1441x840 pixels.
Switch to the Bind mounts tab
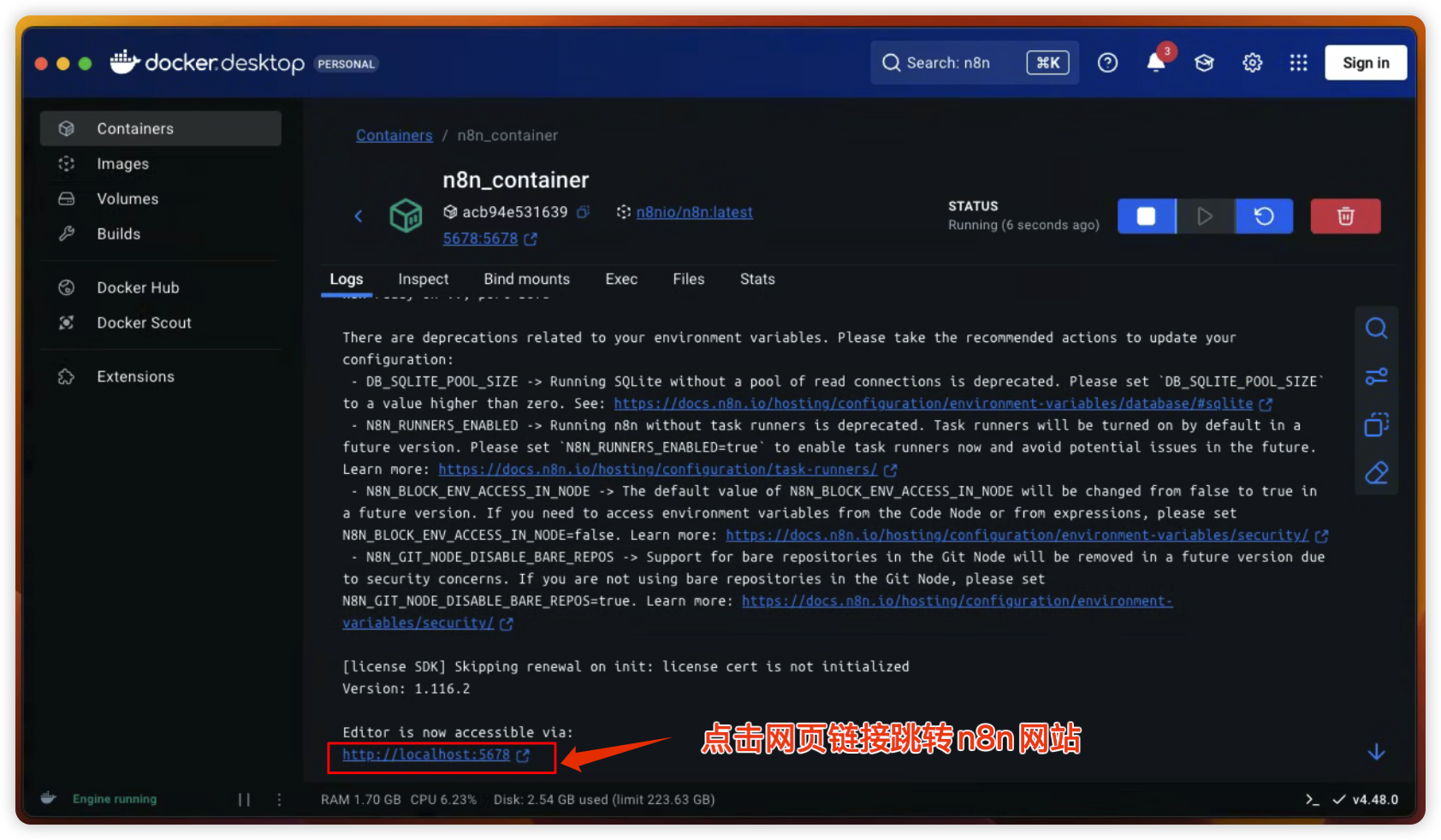coord(527,279)
